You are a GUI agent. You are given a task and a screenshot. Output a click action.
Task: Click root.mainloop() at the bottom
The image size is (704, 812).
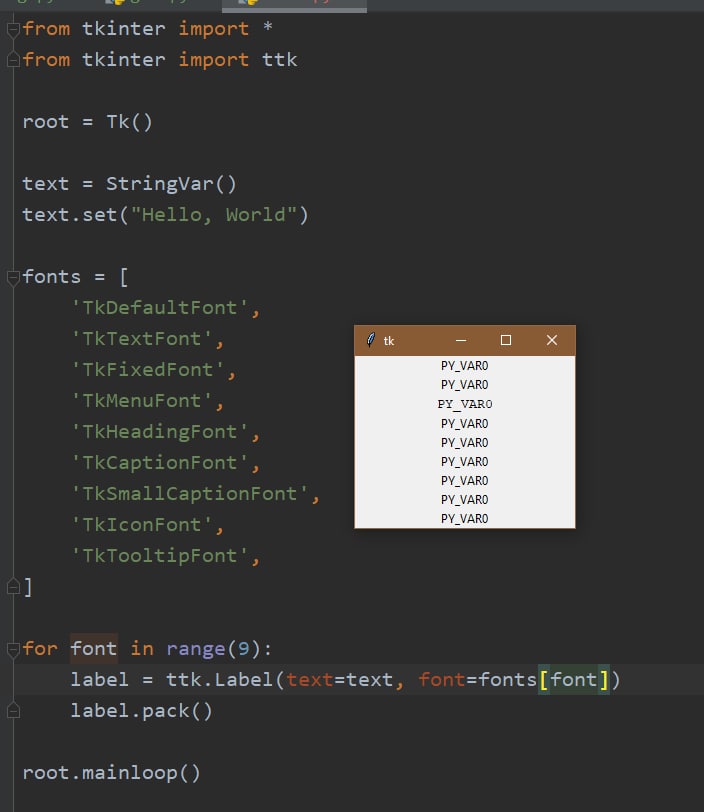pos(111,773)
